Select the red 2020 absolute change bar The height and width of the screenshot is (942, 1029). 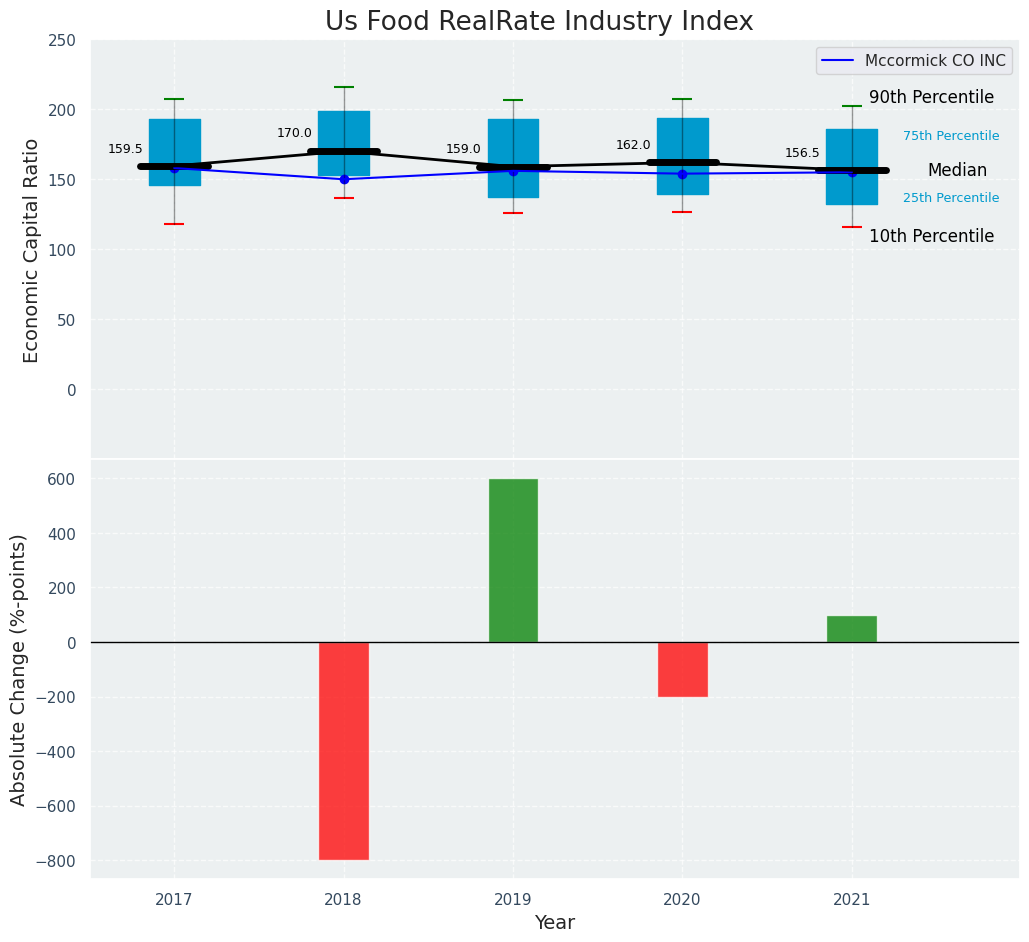pos(682,669)
